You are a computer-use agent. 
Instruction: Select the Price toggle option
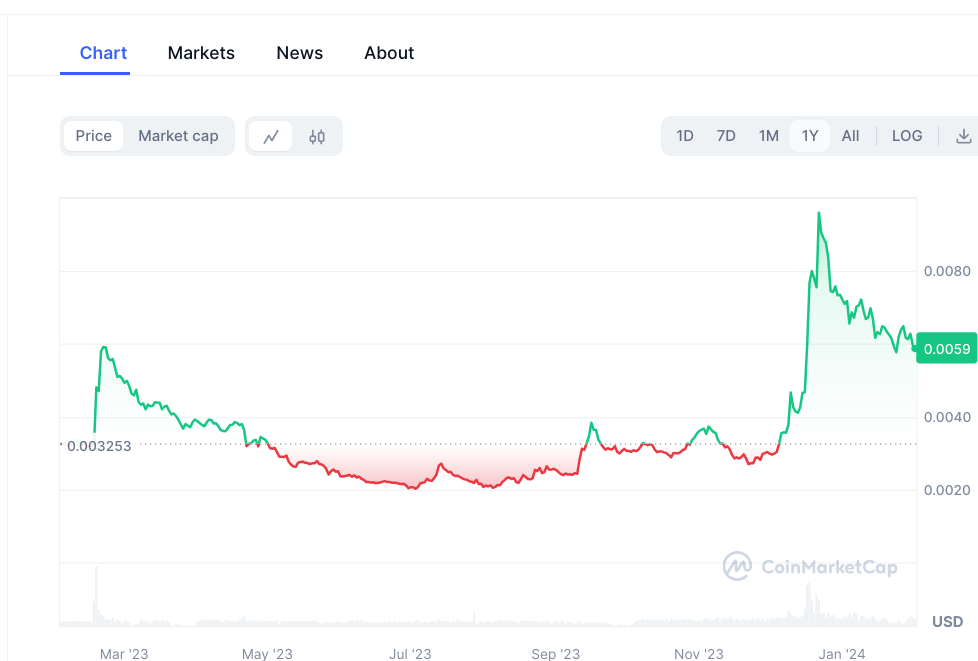[94, 136]
